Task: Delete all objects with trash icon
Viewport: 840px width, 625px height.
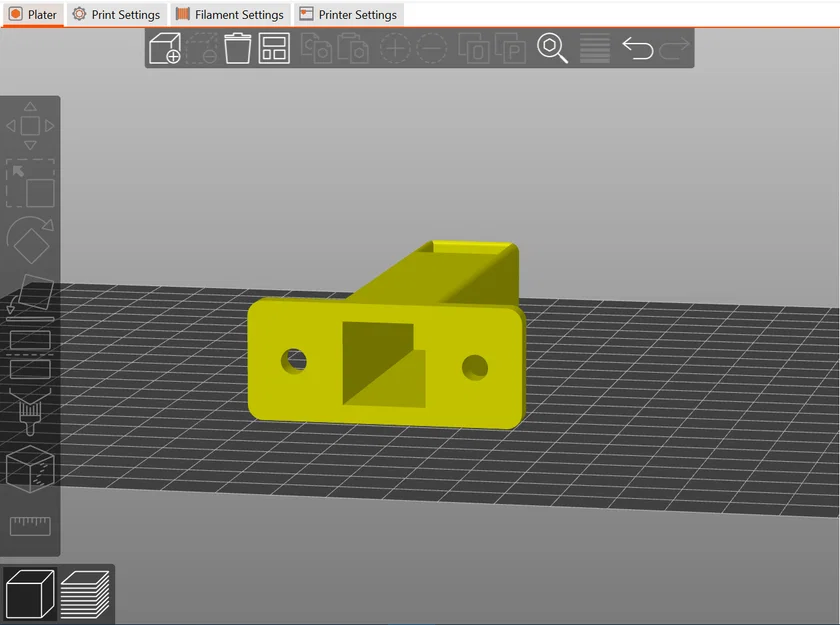Action: coord(237,48)
